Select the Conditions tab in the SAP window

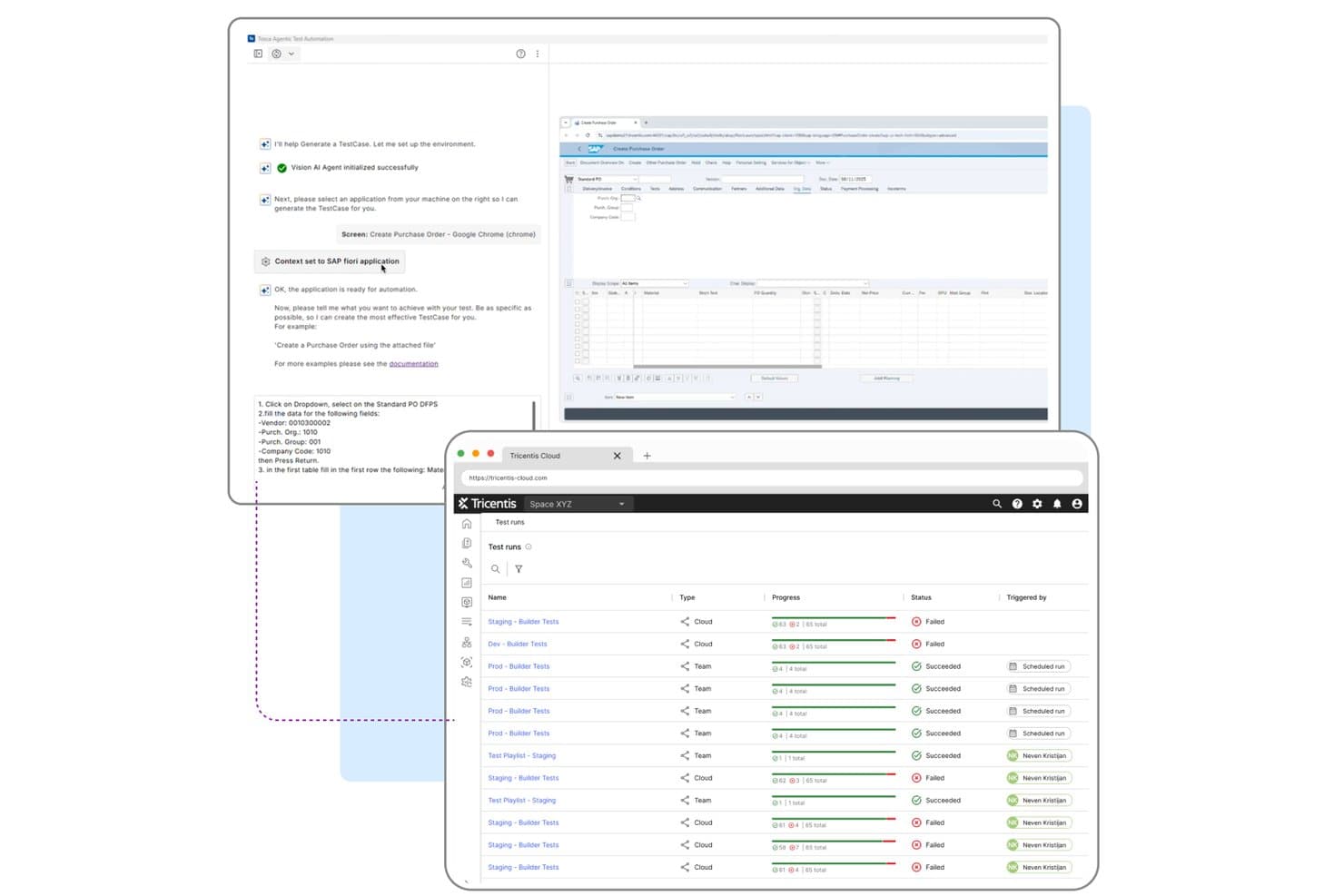pos(631,189)
